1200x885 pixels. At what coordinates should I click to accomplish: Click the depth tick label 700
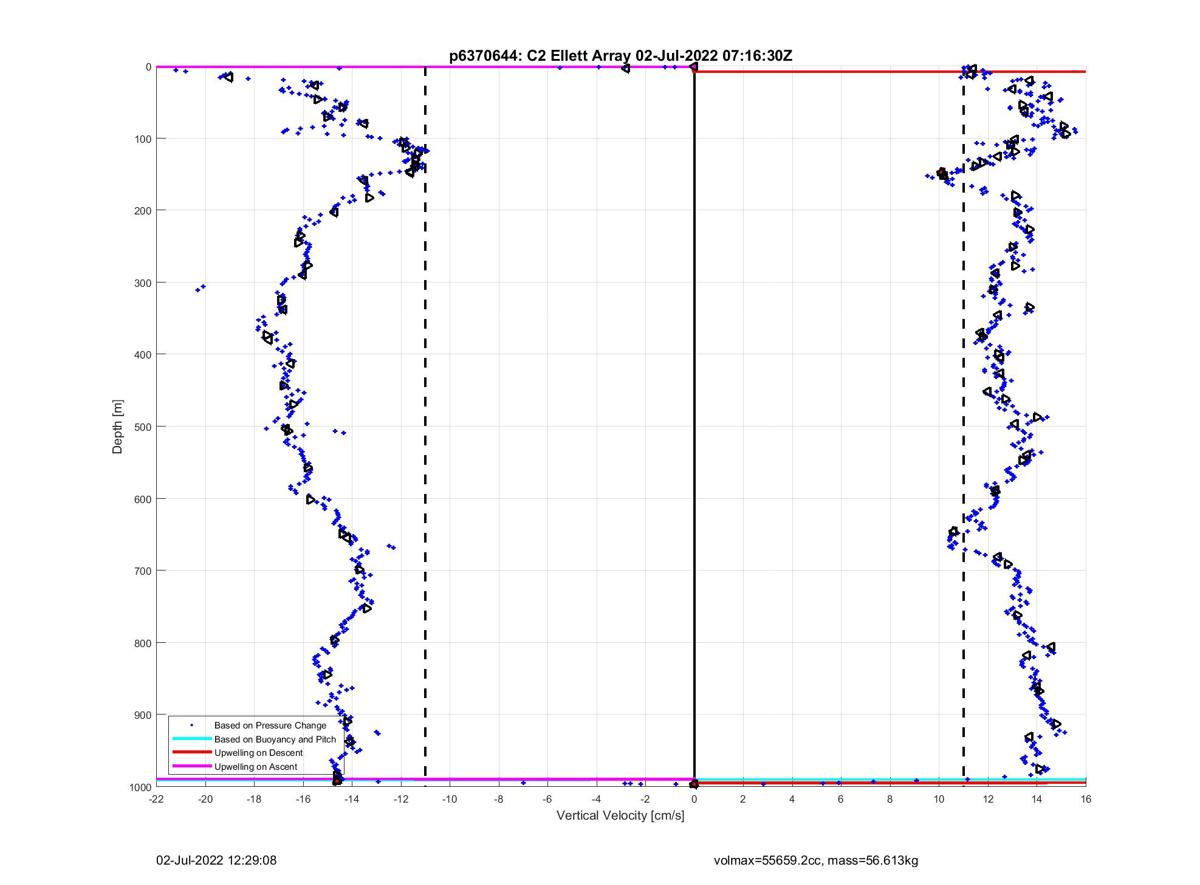(141, 571)
